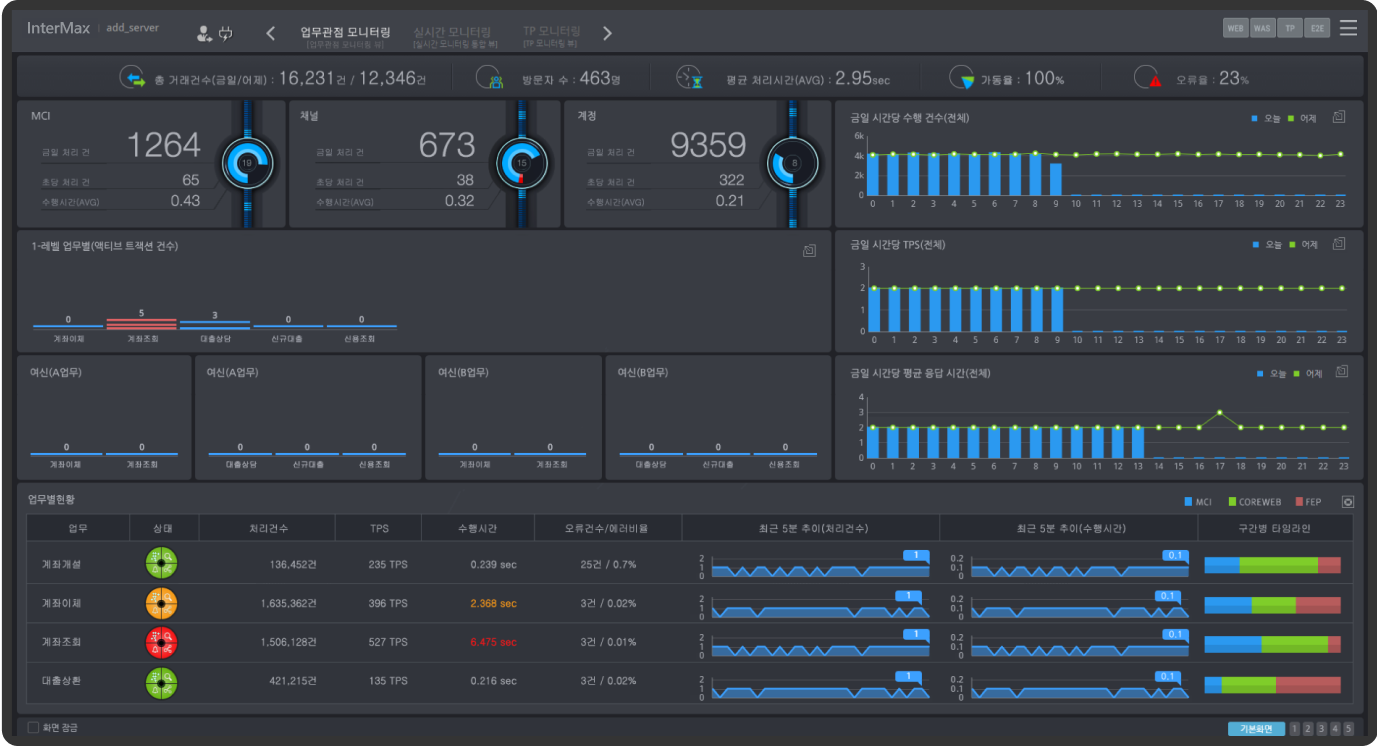Expand the 금일 시간당 TPS chart panel
Image resolution: width=1377 pixels, height=746 pixels.
pos(1339,244)
